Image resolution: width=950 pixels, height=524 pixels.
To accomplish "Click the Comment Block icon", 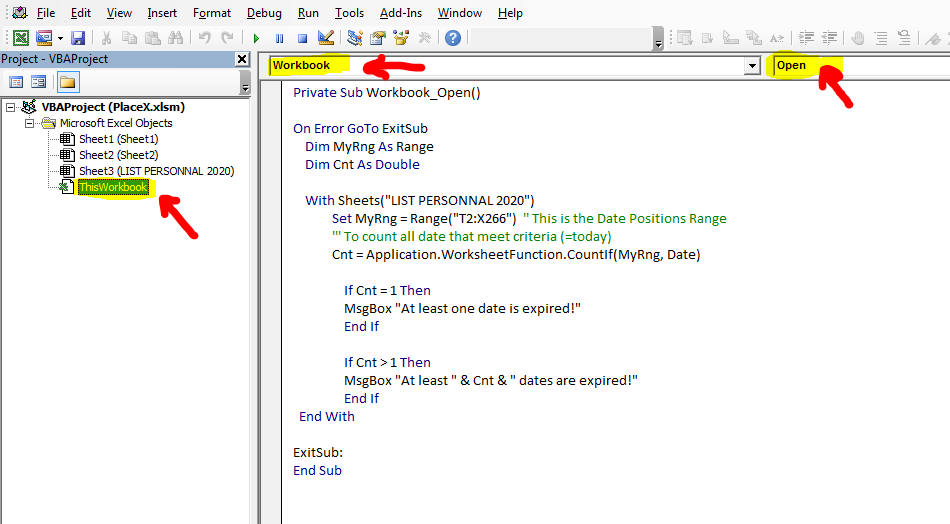I will click(881, 38).
